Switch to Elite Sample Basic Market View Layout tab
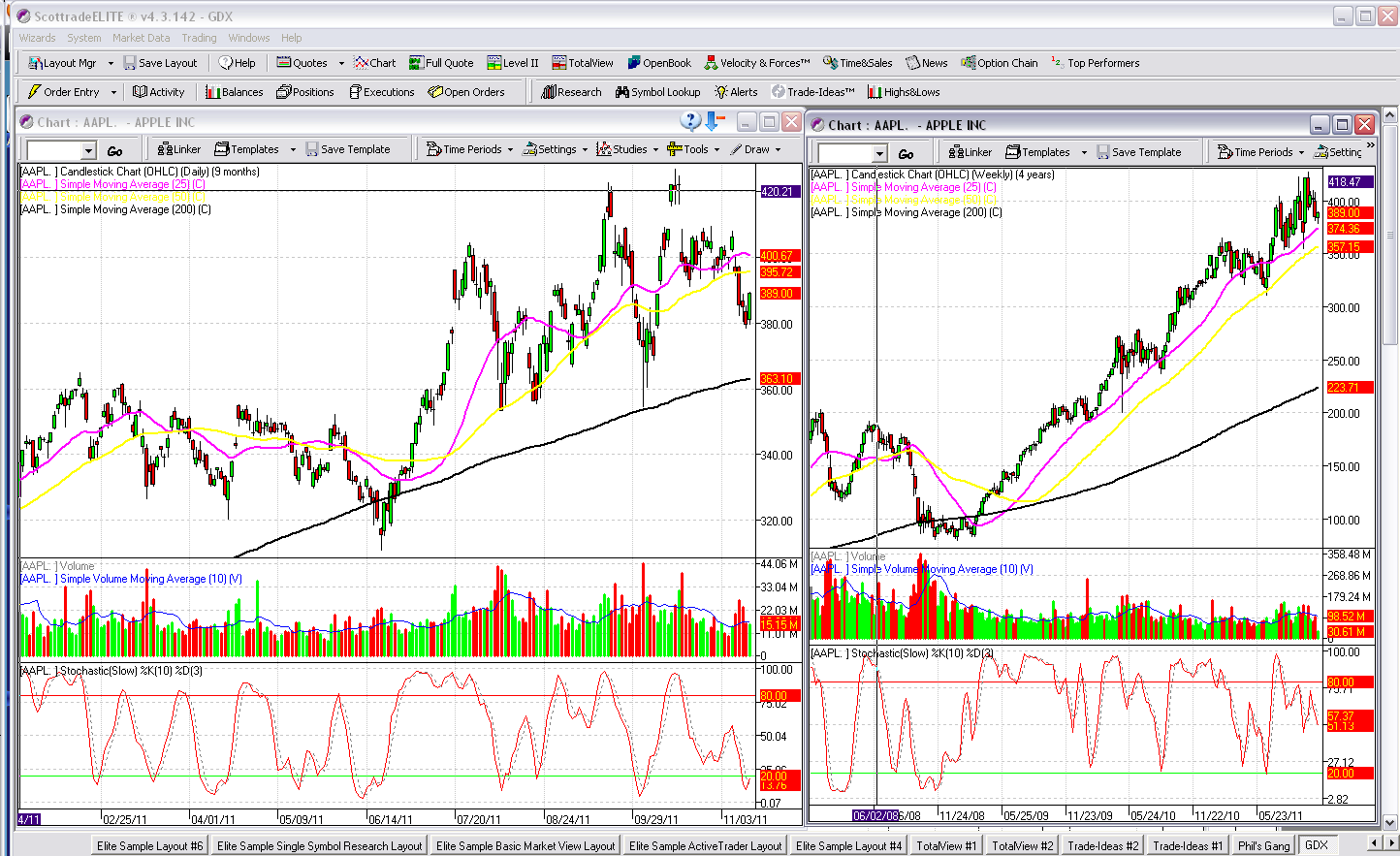This screenshot has width=1400, height=856. tap(525, 845)
